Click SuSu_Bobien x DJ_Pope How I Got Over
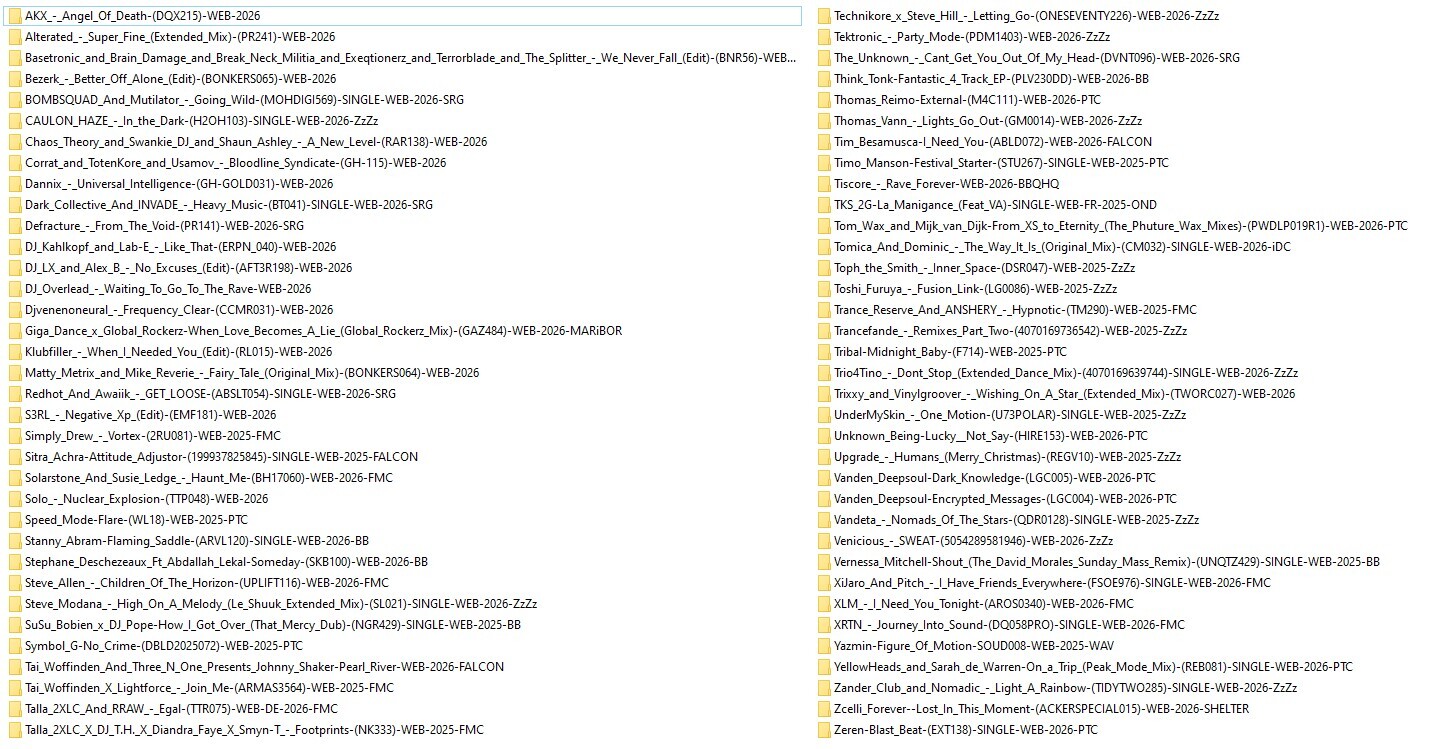This screenshot has width=1434, height=749. point(273,625)
